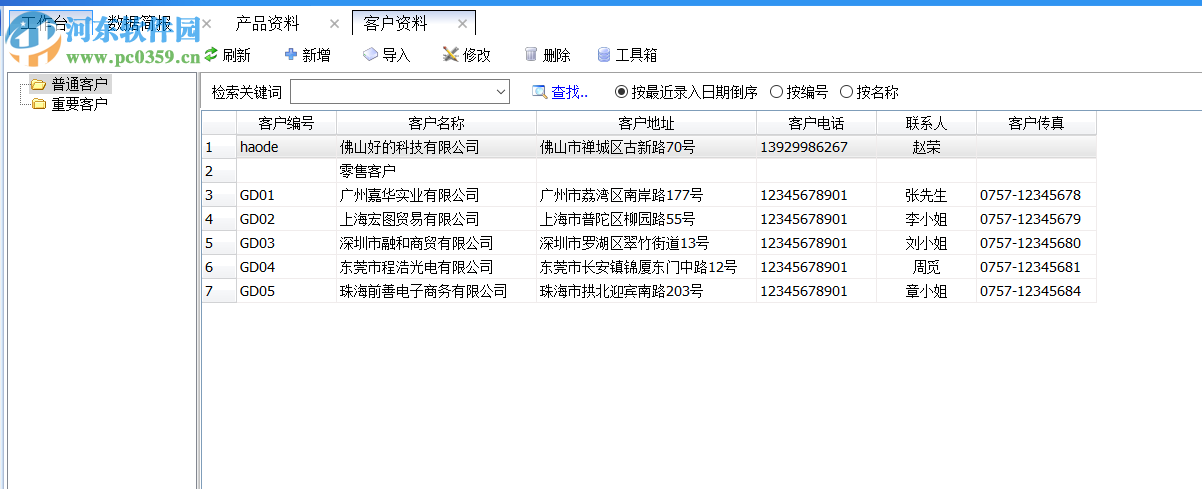Viewport: 1202px width, 489px height.
Task: Click the 新增 add icon
Action: coord(291,54)
